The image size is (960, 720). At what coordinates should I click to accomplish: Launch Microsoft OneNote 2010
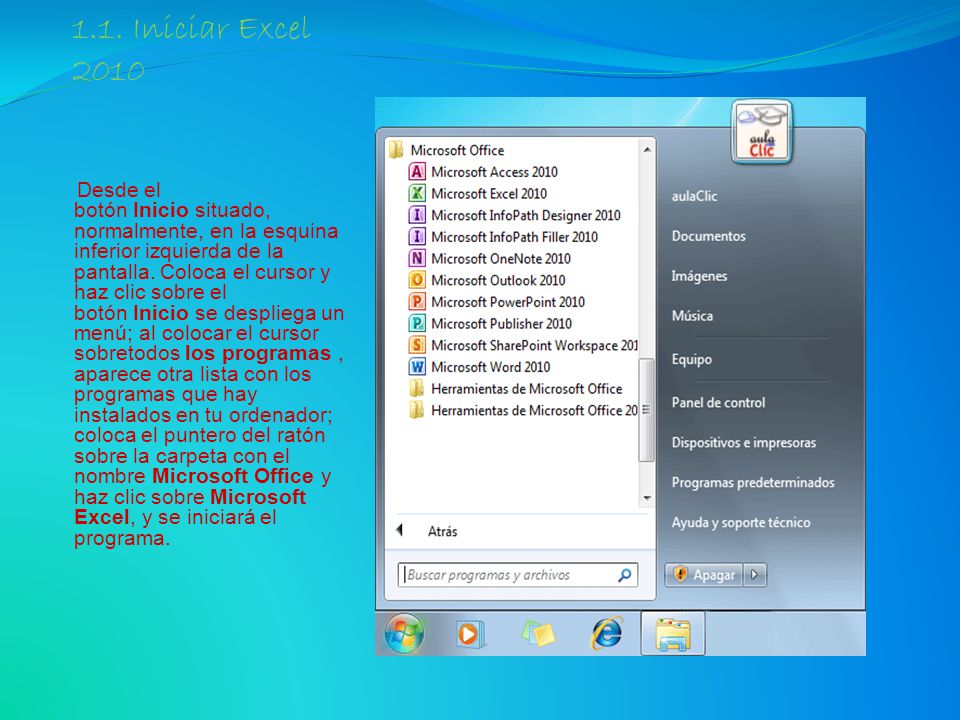501,258
